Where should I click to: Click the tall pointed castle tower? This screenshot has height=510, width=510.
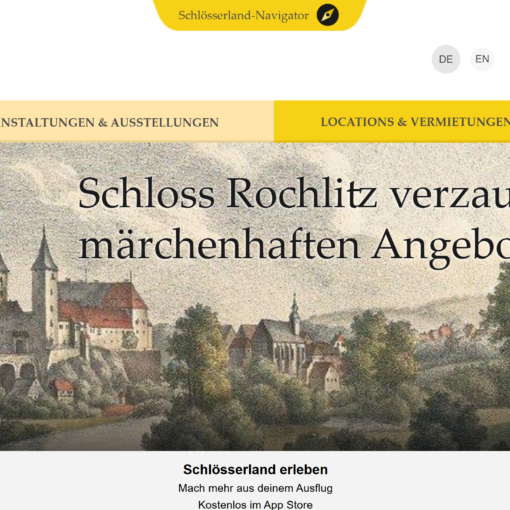[x=44, y=287]
